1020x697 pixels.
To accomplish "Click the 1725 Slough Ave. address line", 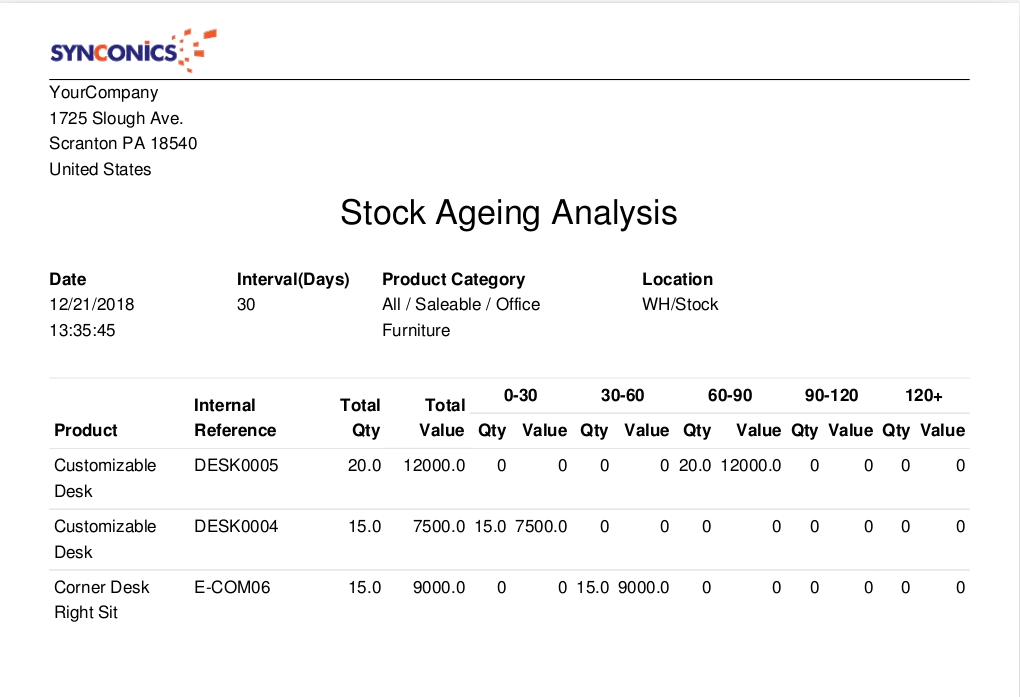I will [116, 118].
